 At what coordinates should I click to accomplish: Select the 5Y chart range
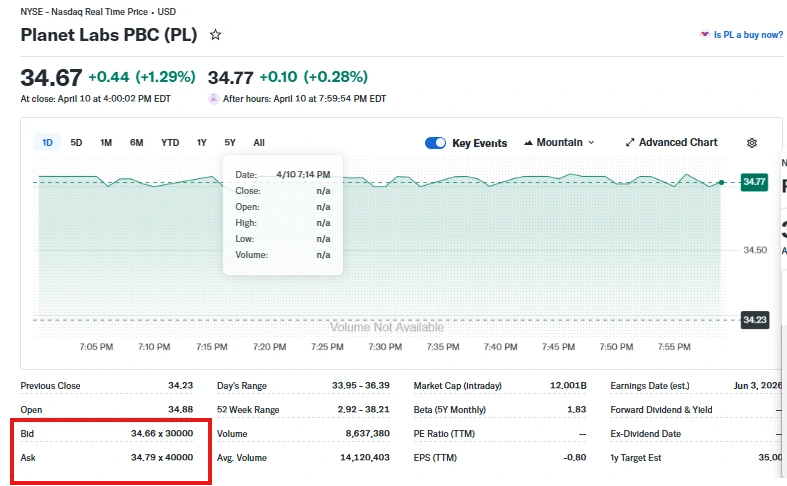(x=230, y=143)
